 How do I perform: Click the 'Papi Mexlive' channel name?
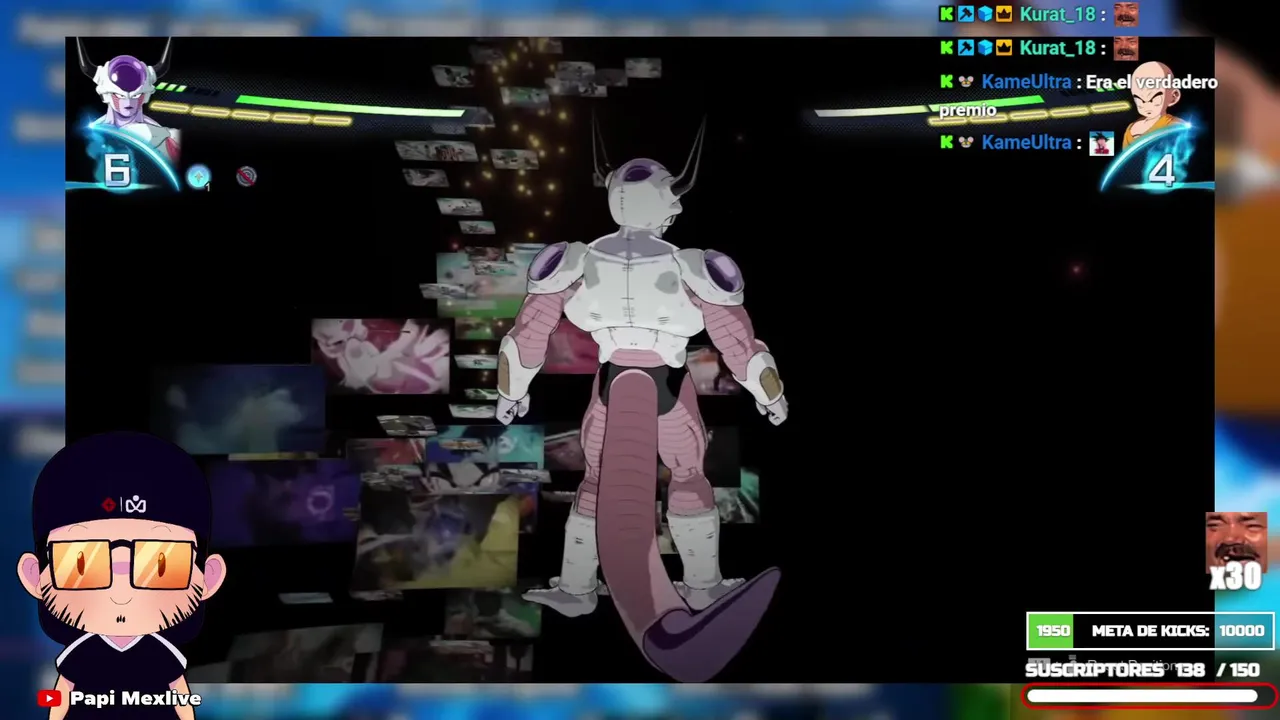(x=135, y=699)
